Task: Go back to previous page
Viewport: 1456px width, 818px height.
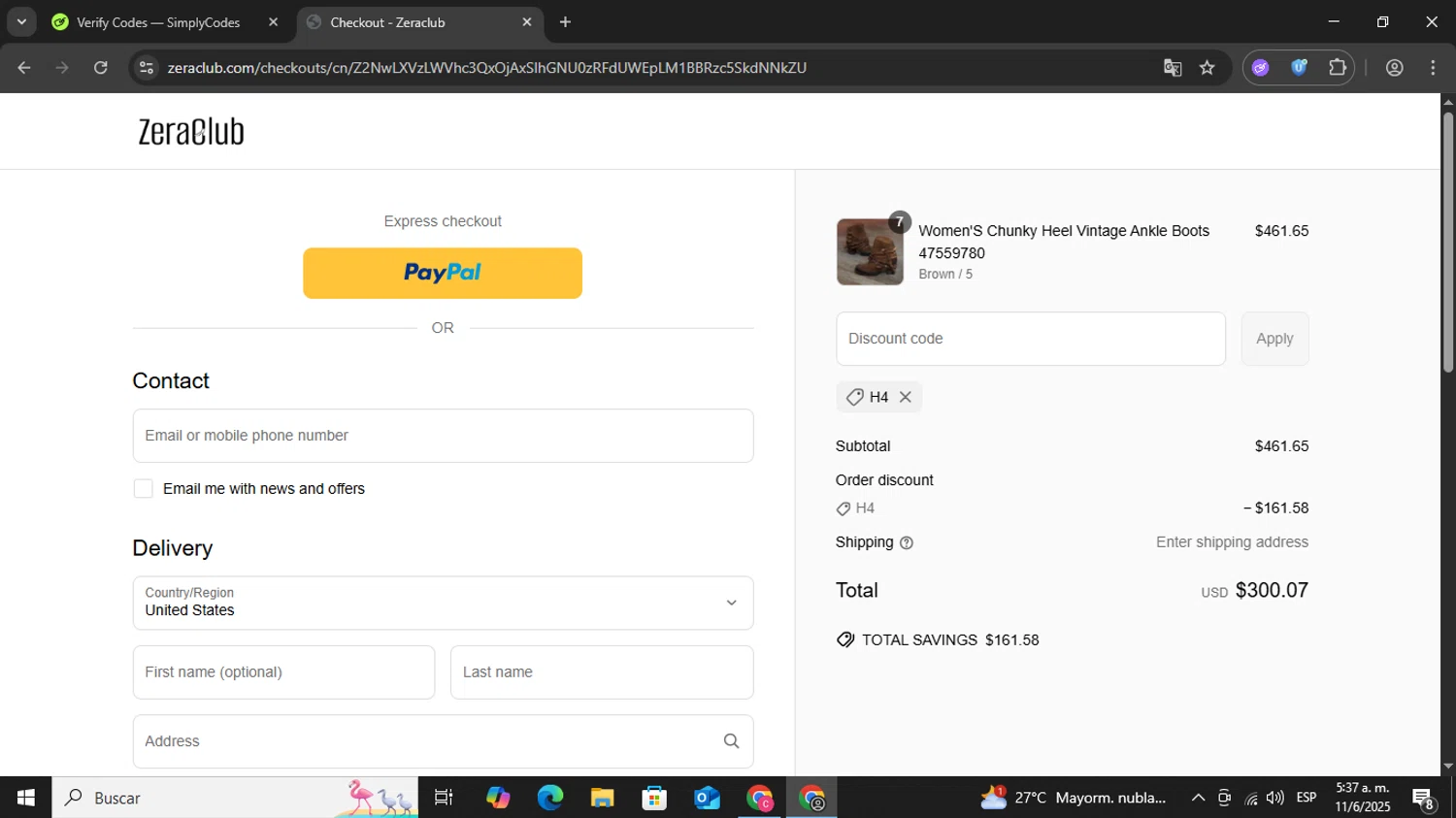Action: click(x=24, y=68)
